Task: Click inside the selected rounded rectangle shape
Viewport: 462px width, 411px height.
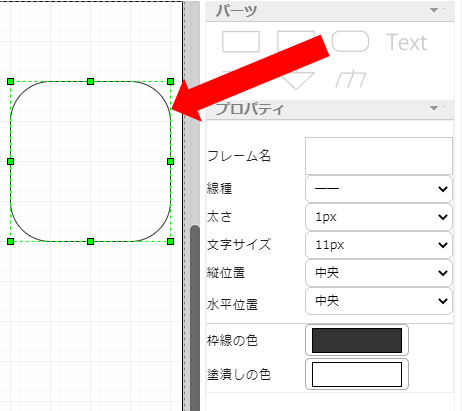Action: [90, 161]
